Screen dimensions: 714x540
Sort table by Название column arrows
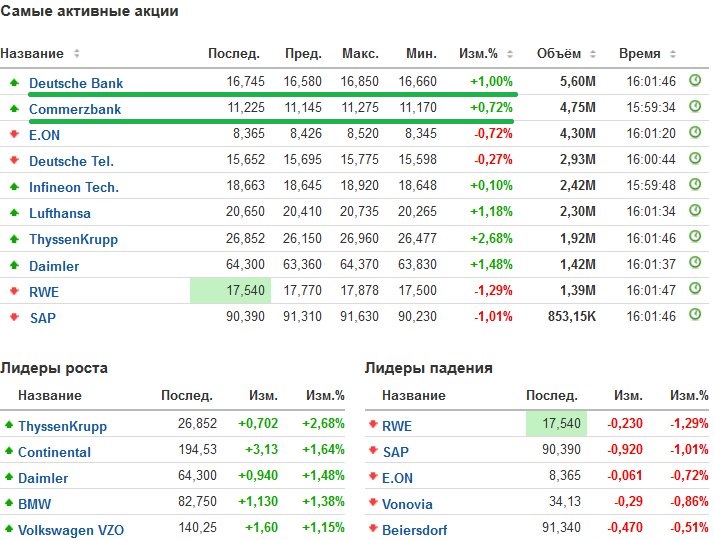[x=77, y=54]
